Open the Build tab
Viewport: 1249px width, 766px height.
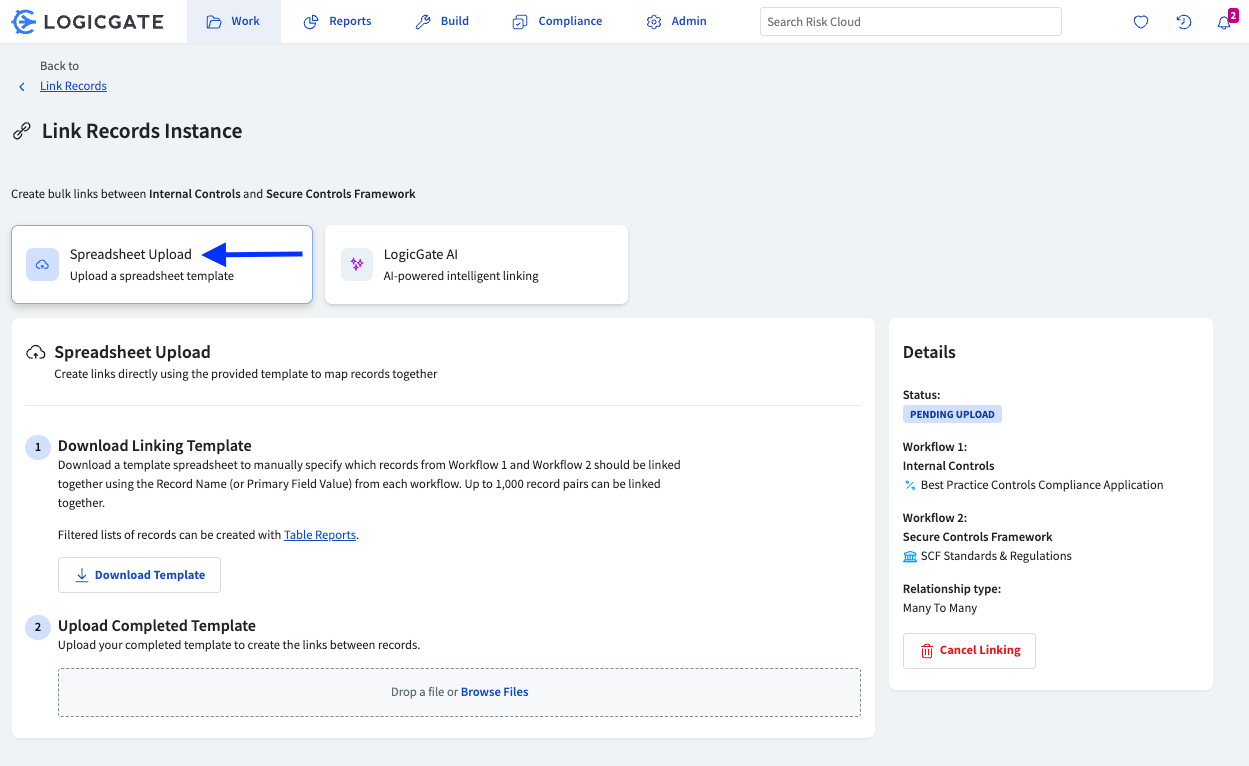pyautogui.click(x=442, y=21)
